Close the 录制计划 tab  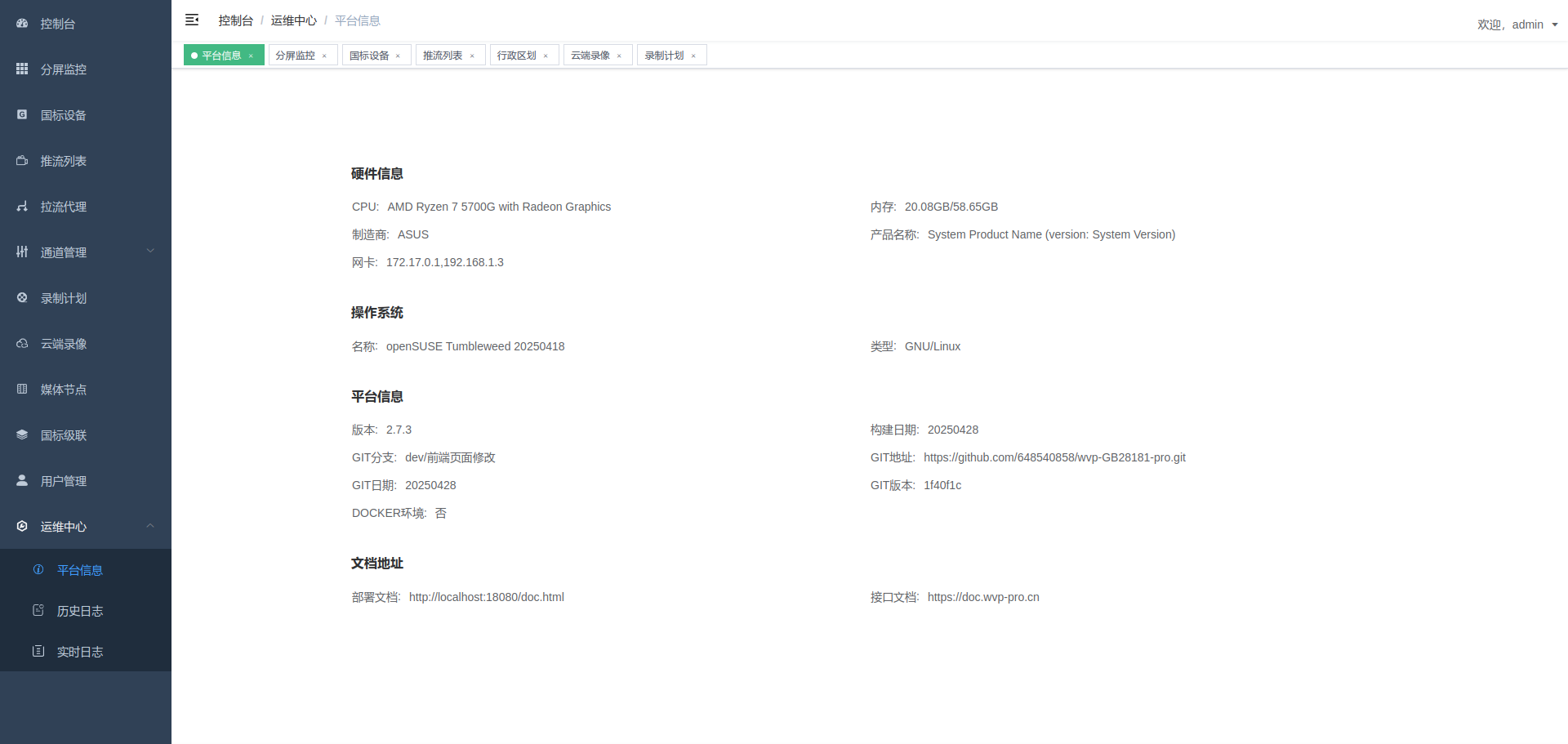[693, 56]
